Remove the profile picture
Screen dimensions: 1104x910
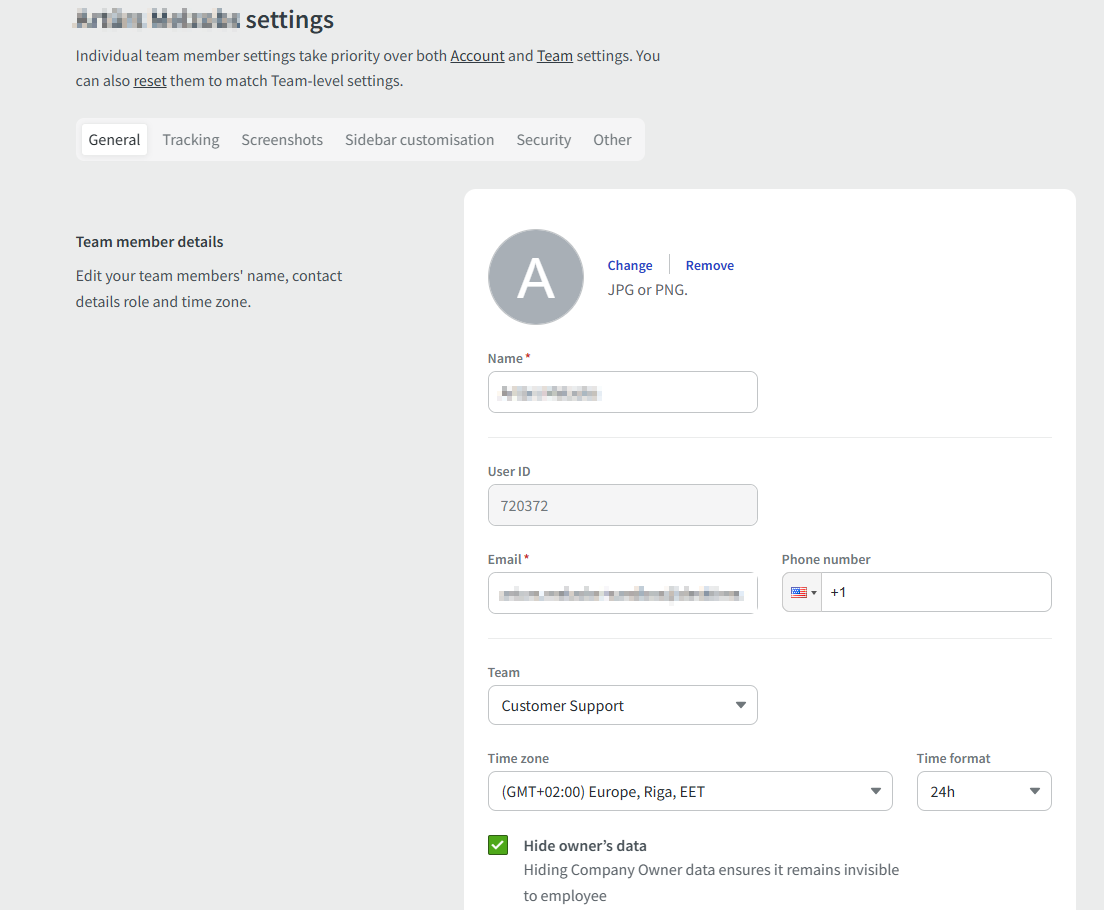click(709, 265)
